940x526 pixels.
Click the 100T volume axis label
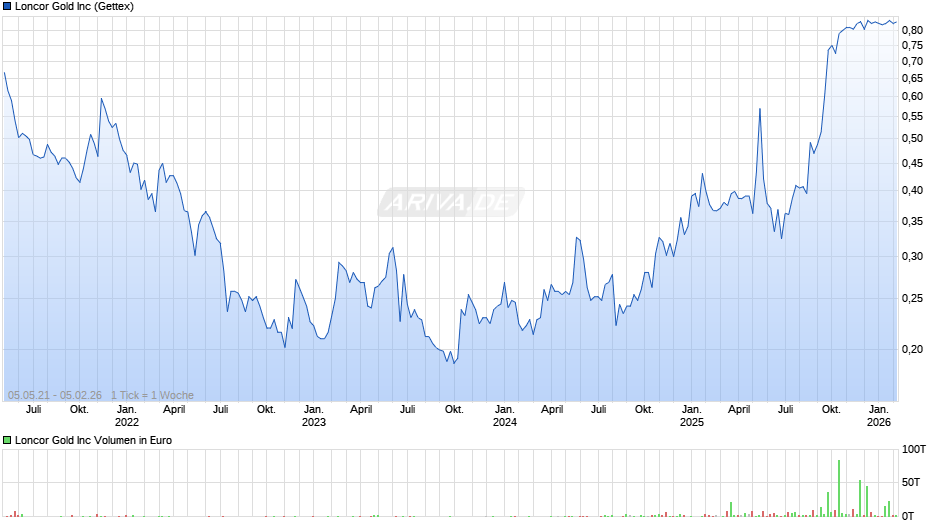tap(914, 450)
